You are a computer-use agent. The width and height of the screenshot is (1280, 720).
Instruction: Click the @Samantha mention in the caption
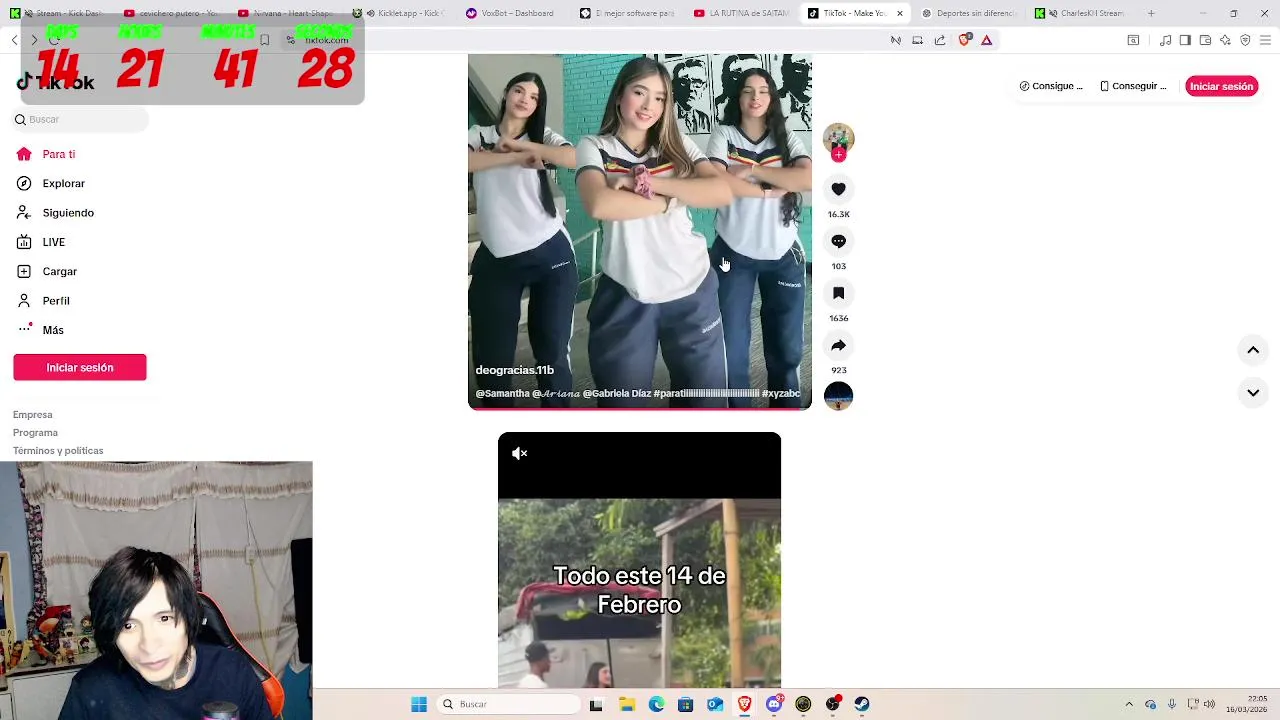coord(502,394)
